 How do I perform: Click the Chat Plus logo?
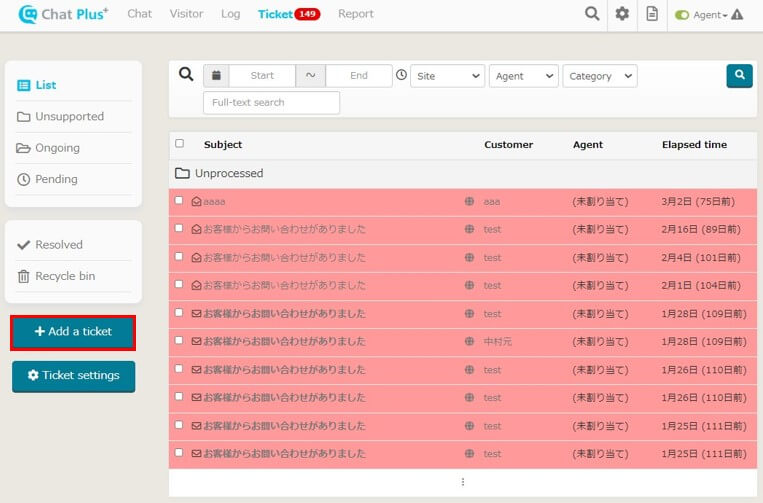(x=63, y=14)
